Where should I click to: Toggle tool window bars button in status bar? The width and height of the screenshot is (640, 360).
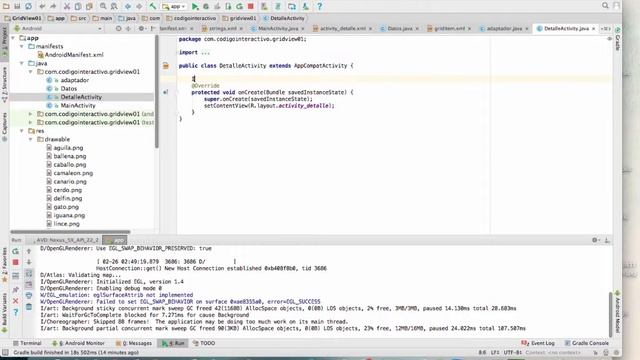point(5,352)
